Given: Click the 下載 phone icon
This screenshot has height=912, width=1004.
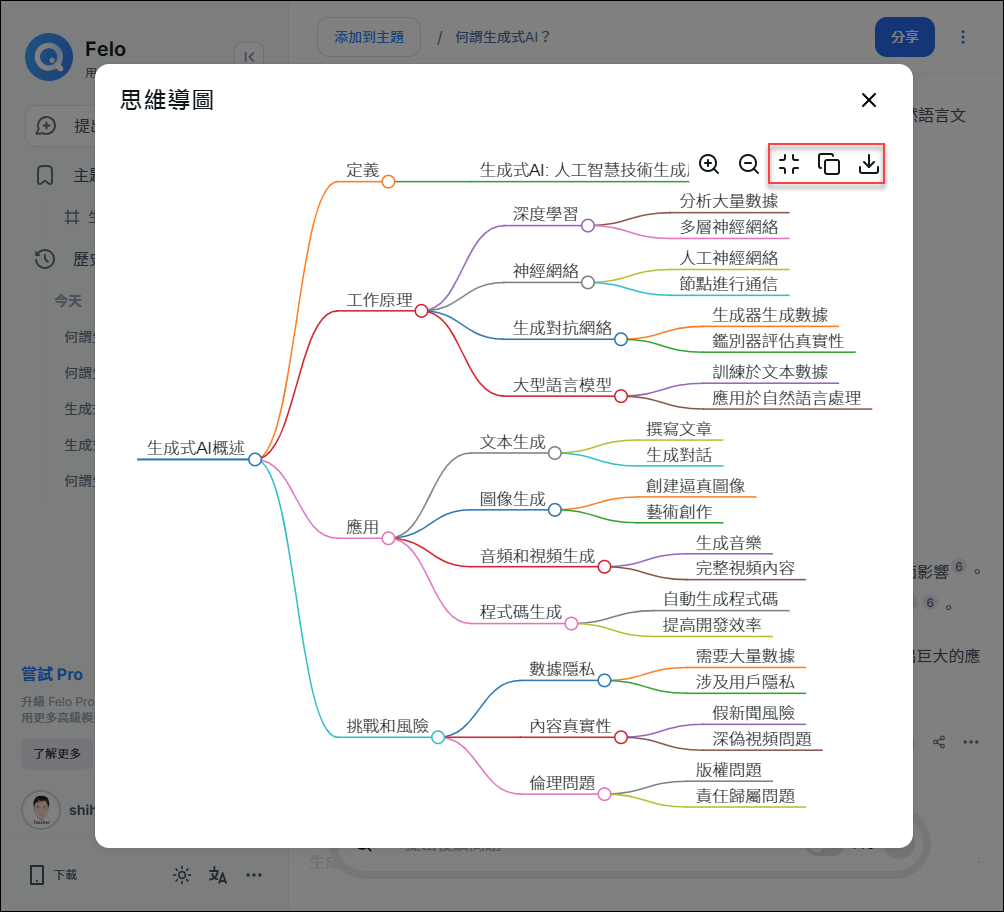Looking at the screenshot, I should 37,875.
